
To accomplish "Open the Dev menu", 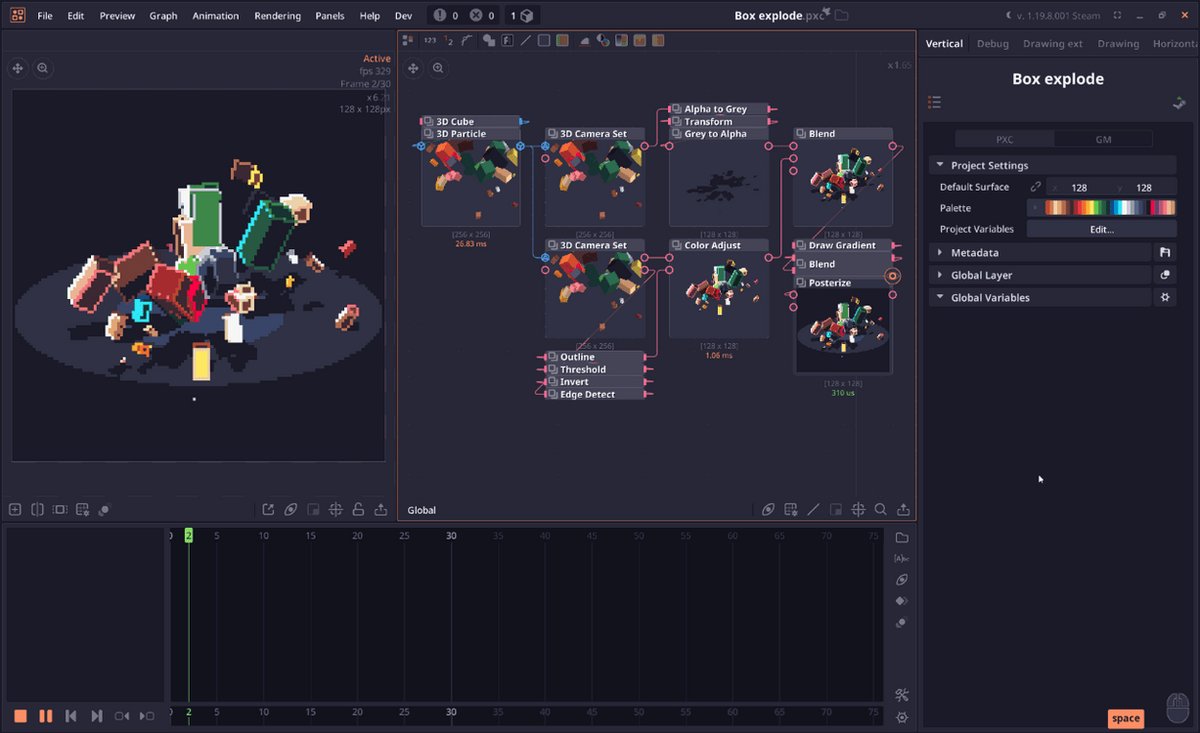I will [403, 16].
